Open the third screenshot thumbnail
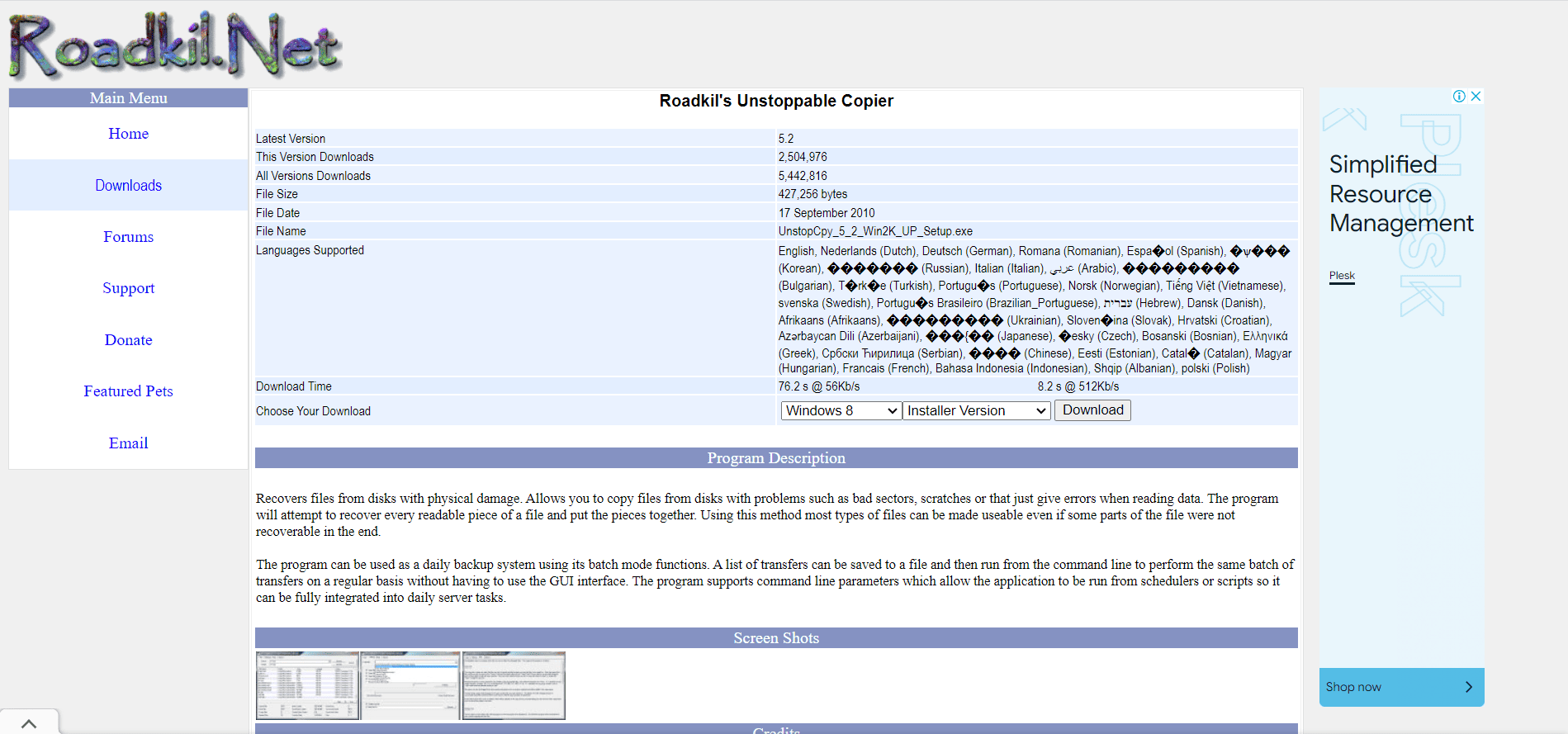Screen dimensions: 1568x734 (514, 685)
